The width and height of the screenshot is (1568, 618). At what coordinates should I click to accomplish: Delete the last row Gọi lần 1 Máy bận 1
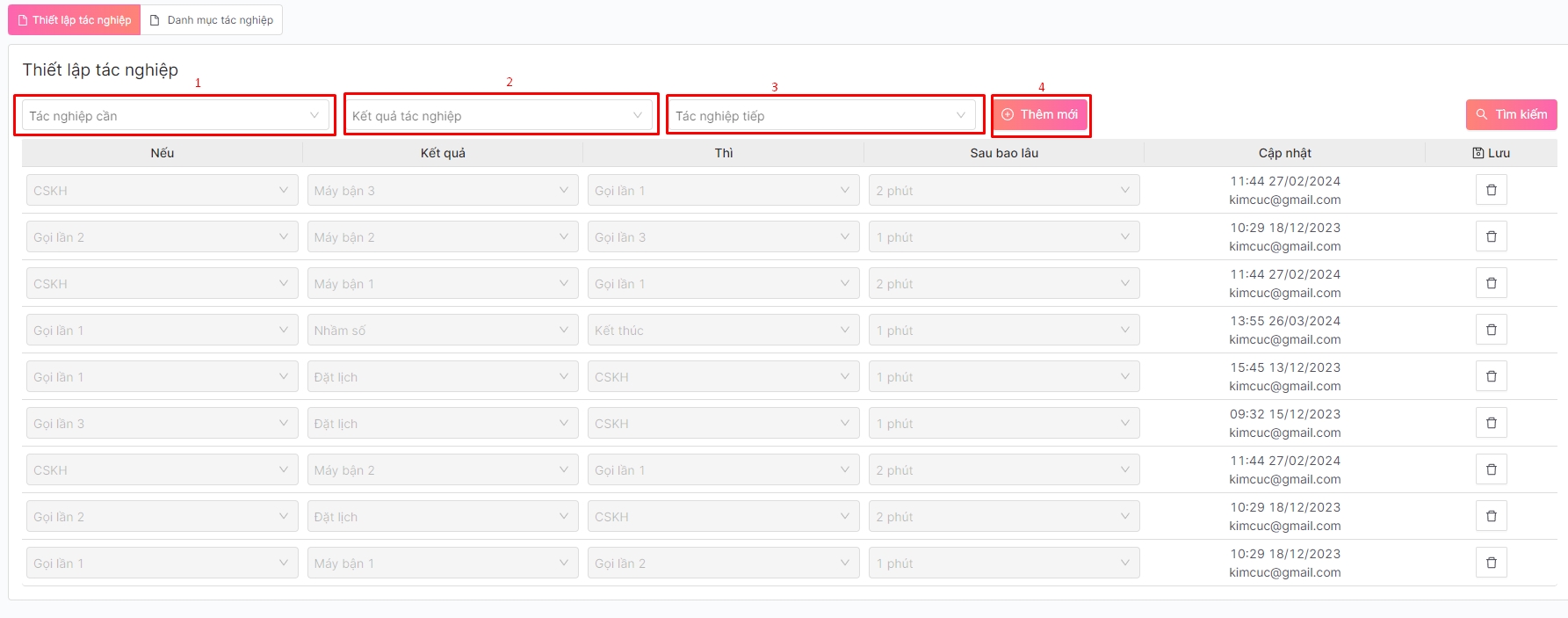tap(1491, 563)
